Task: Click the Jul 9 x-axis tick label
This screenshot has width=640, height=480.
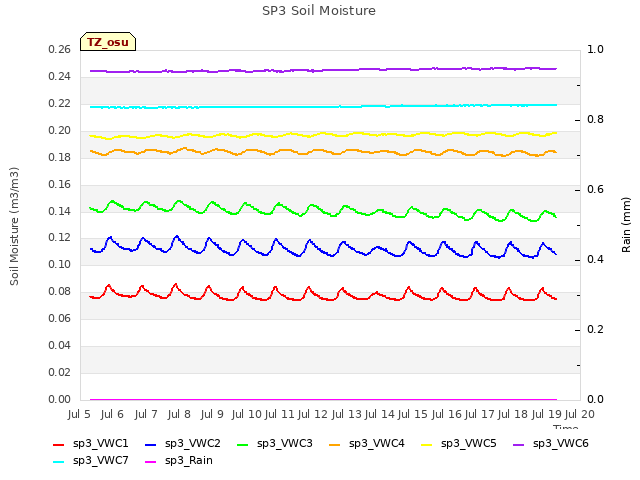Action: pyautogui.click(x=212, y=414)
